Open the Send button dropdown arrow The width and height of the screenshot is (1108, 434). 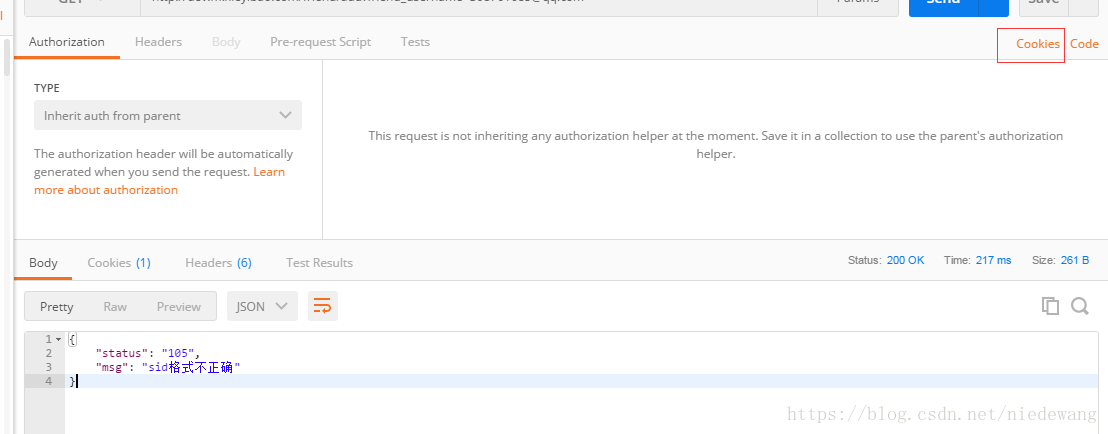pyautogui.click(x=993, y=5)
